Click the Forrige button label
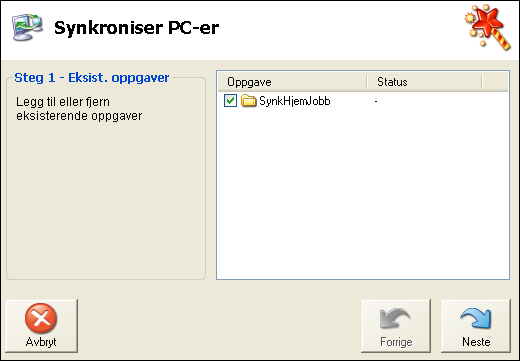Viewport: 520px width, 361px height. pos(396,342)
